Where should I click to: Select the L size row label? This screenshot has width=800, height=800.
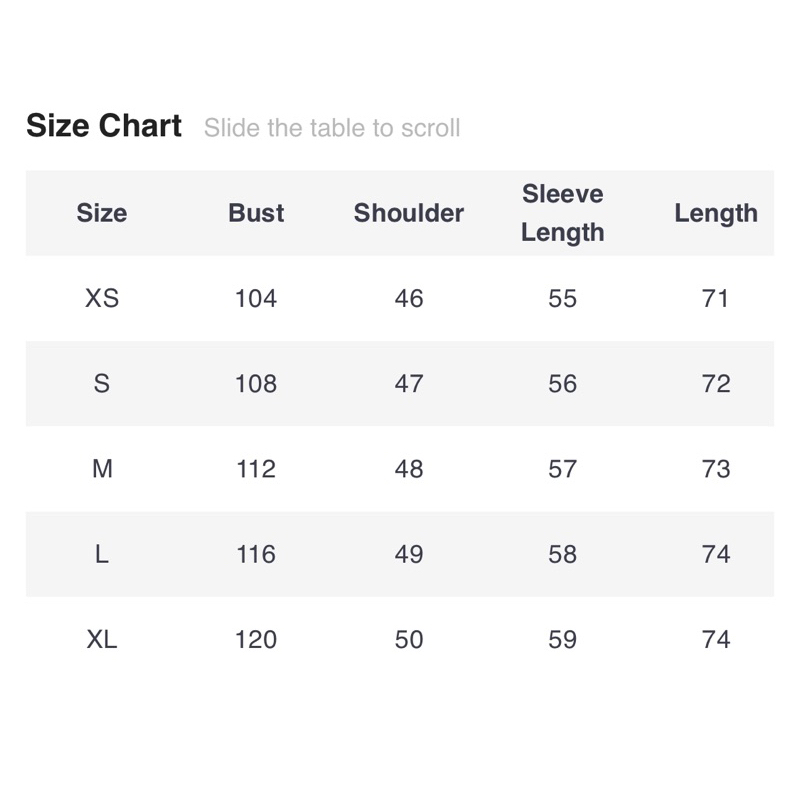click(x=102, y=554)
